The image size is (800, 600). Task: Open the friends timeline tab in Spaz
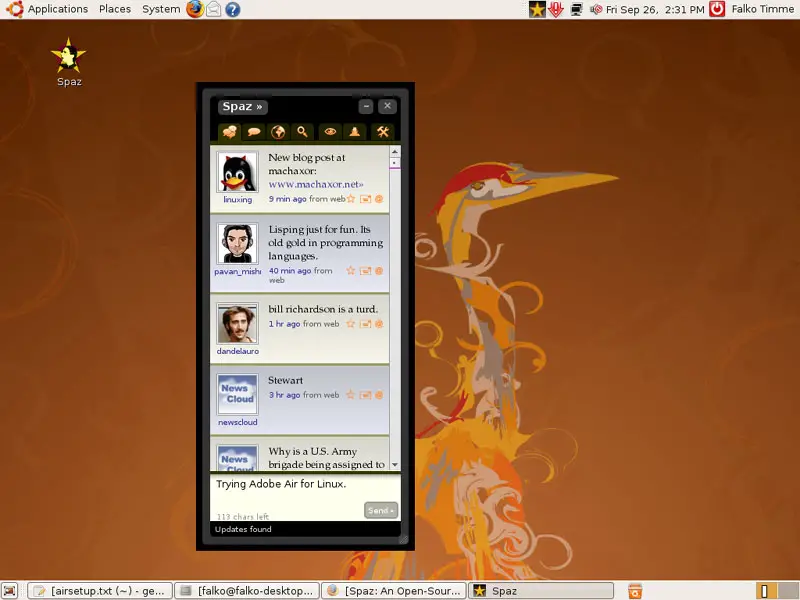[x=230, y=132]
